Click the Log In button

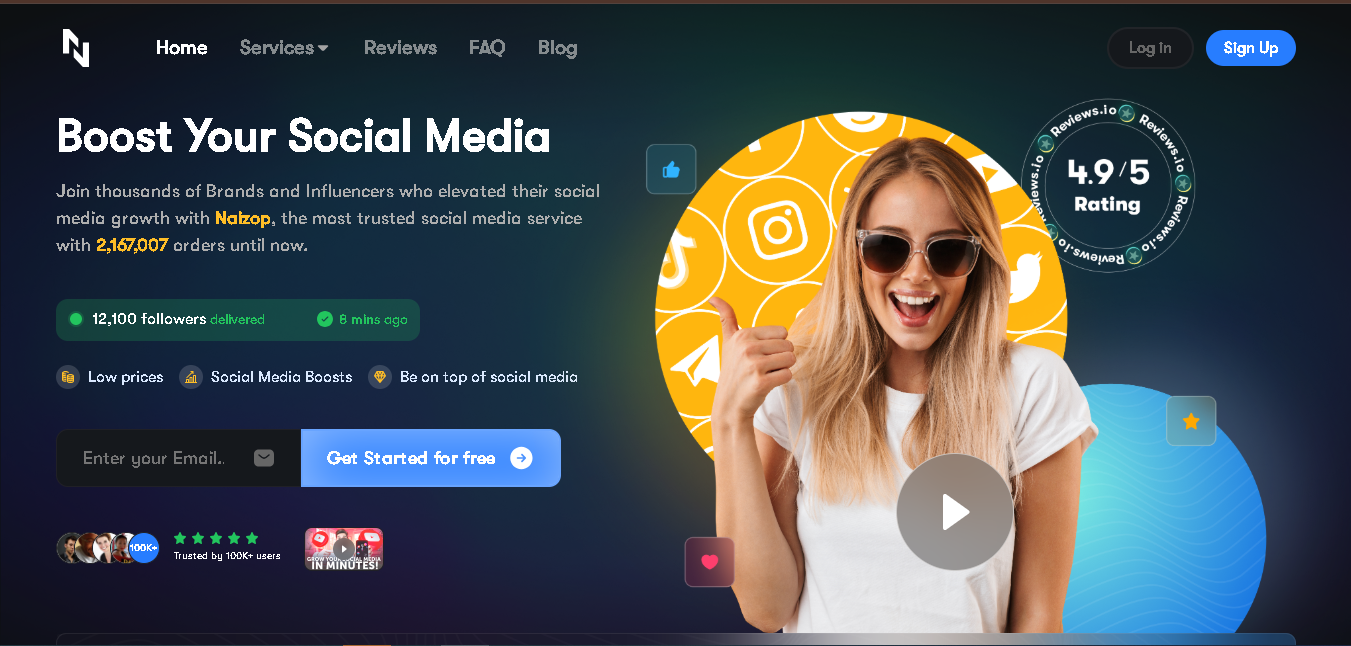pyautogui.click(x=1150, y=48)
